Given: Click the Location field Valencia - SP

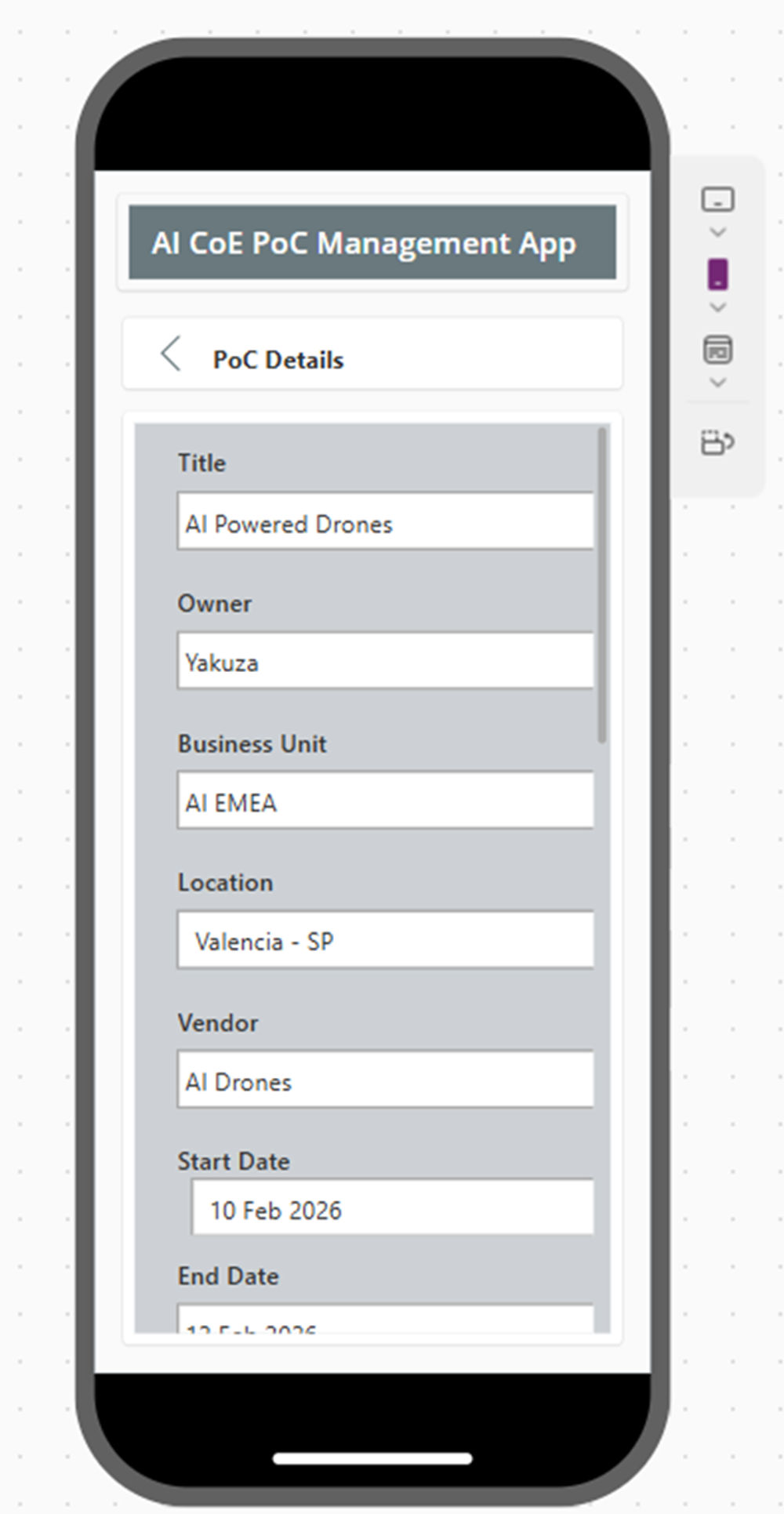Looking at the screenshot, I should pyautogui.click(x=386, y=939).
